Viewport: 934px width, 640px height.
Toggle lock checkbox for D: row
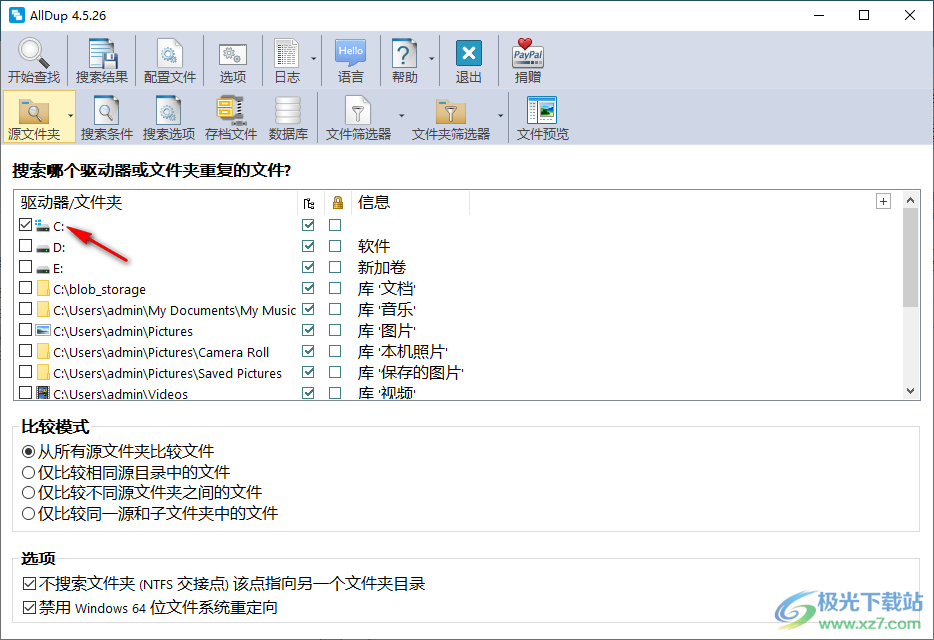(x=335, y=246)
